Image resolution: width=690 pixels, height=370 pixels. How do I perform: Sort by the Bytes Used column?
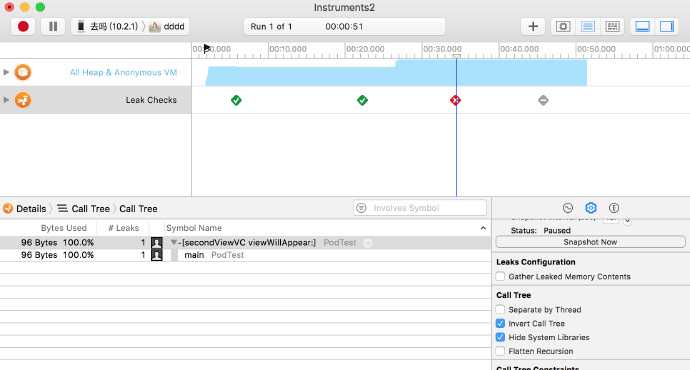tap(64, 228)
